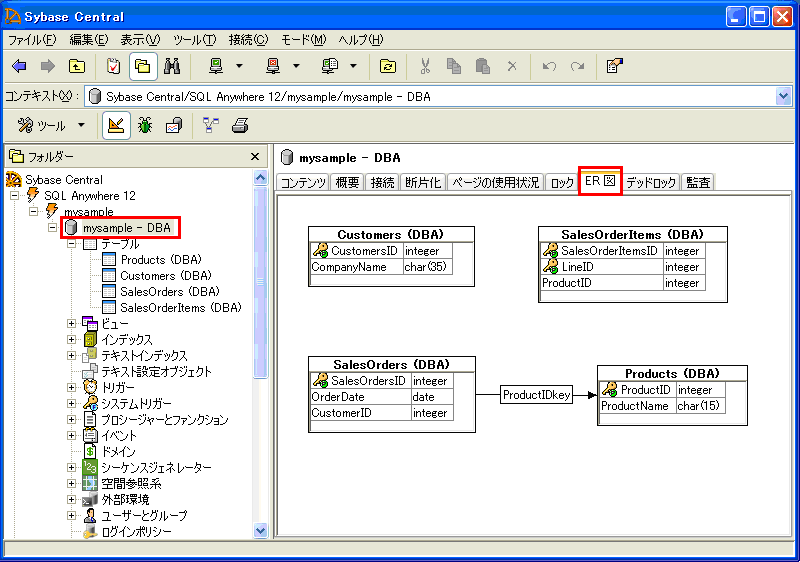Close the フォルダー pane
Screen dimensions: 800x562
255,156
